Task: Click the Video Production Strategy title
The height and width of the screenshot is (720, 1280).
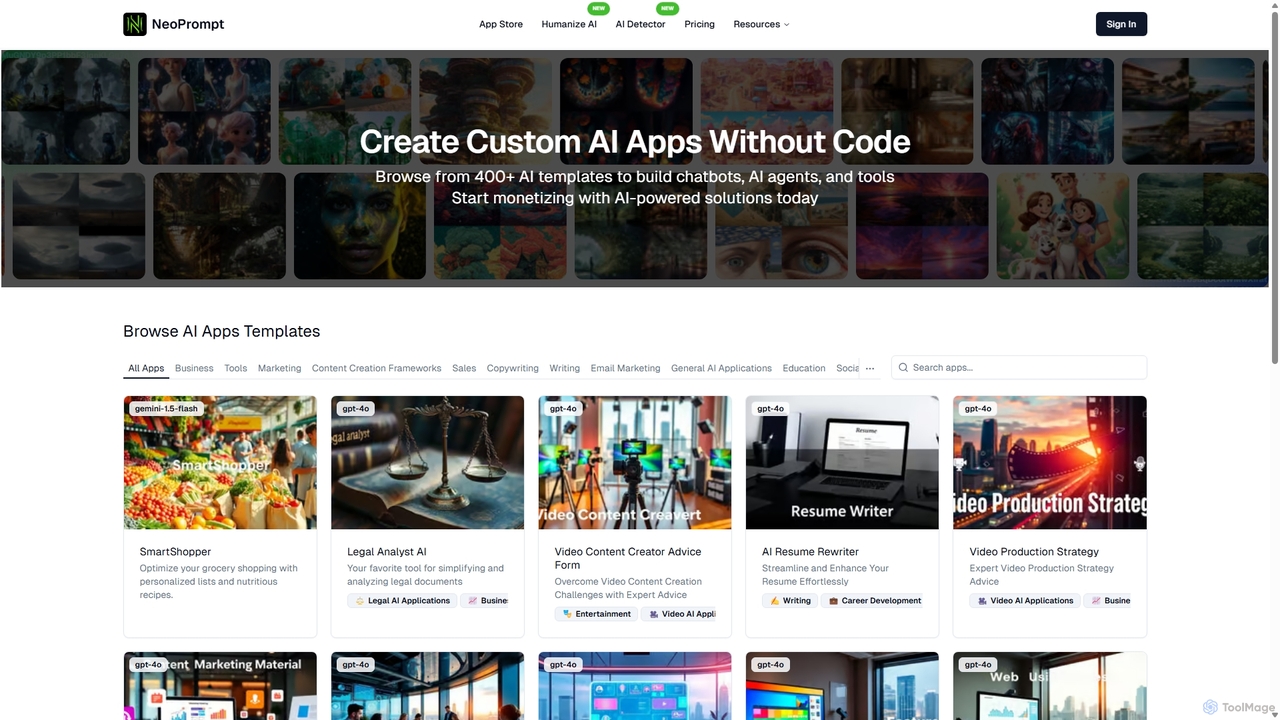Action: pos(1034,552)
